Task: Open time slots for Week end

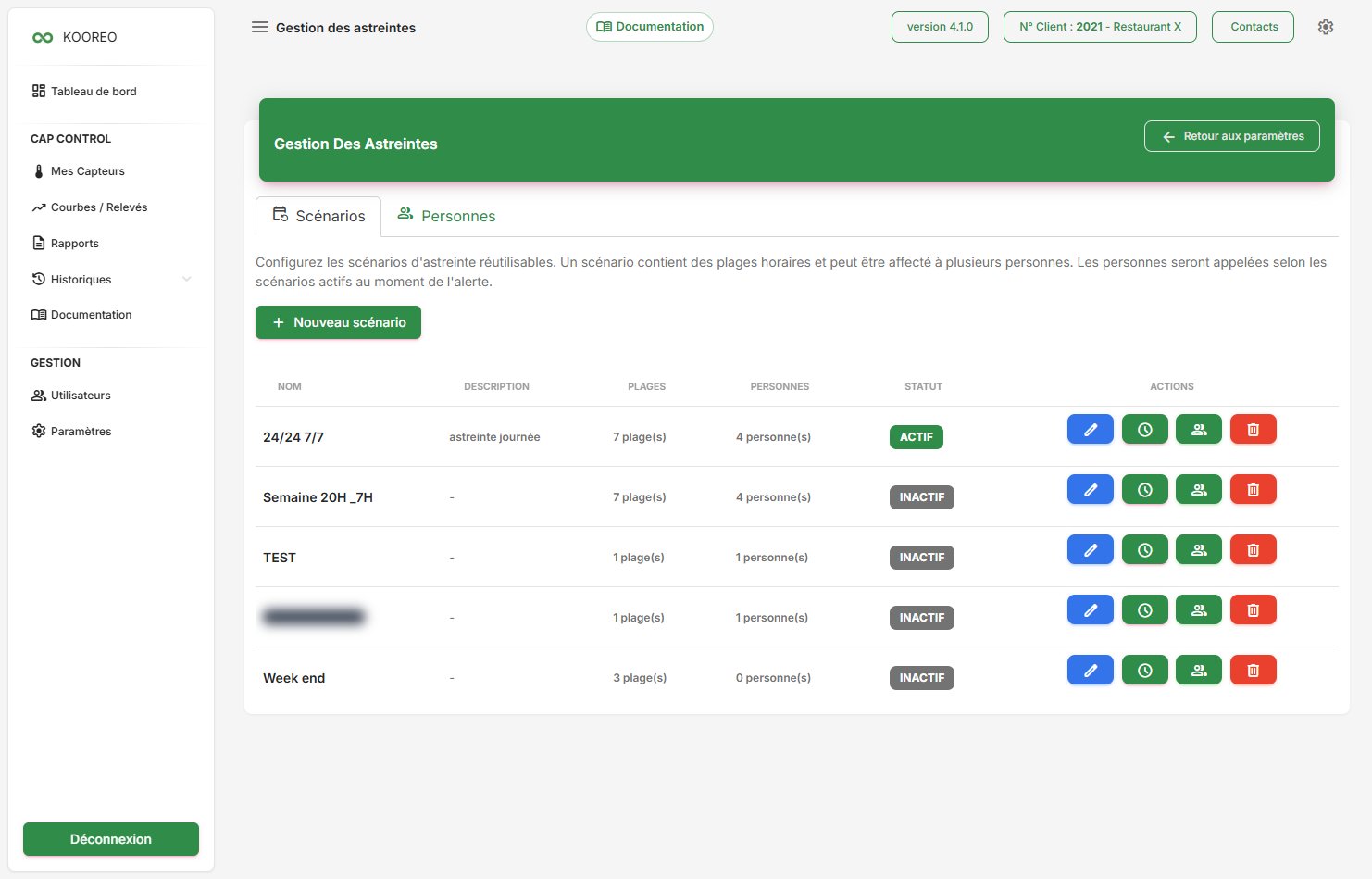Action: click(1145, 671)
